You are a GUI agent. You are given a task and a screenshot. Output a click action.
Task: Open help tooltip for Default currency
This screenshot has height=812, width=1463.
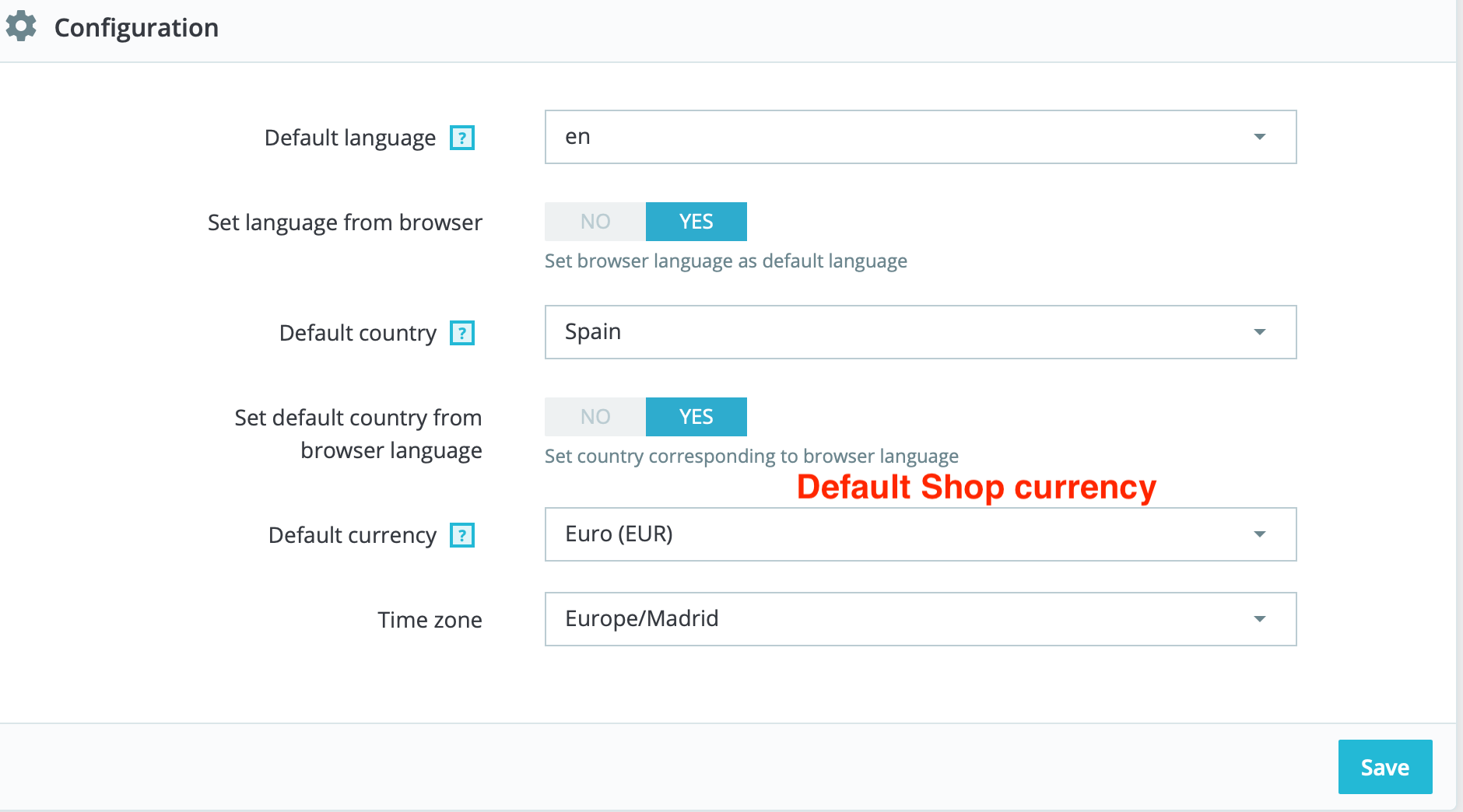pyautogui.click(x=462, y=535)
